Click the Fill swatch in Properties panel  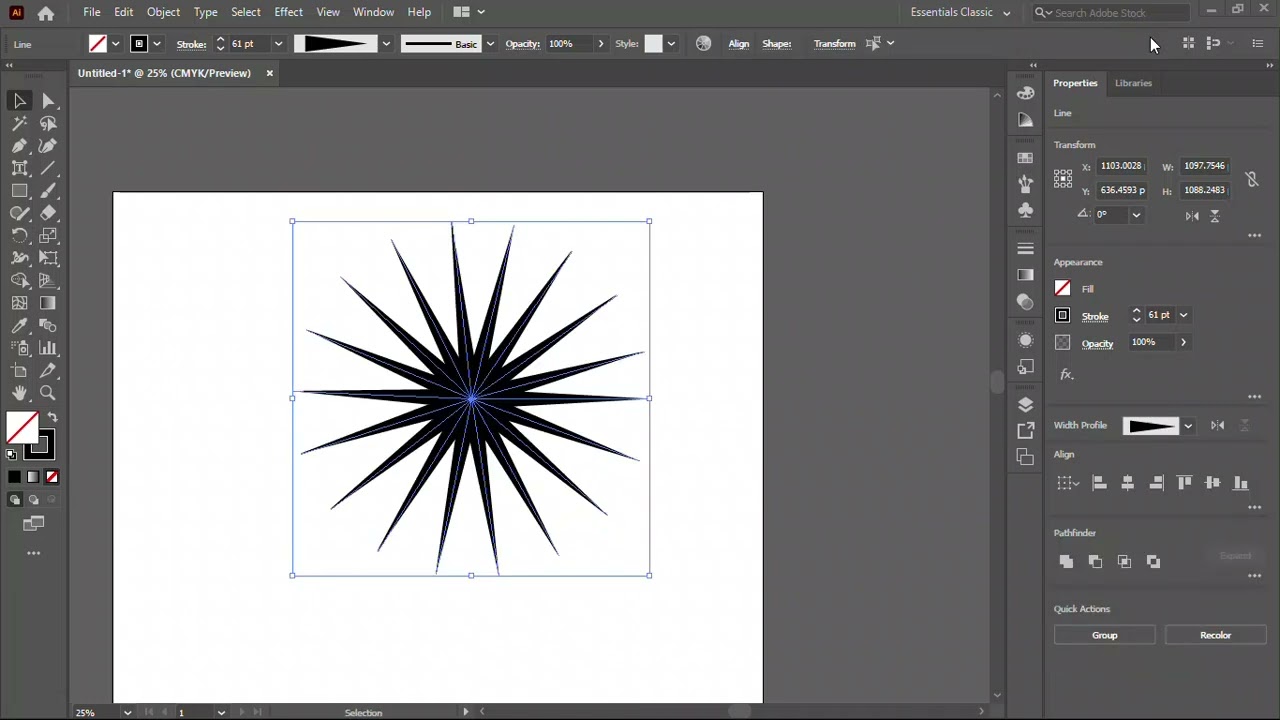[1062, 289]
